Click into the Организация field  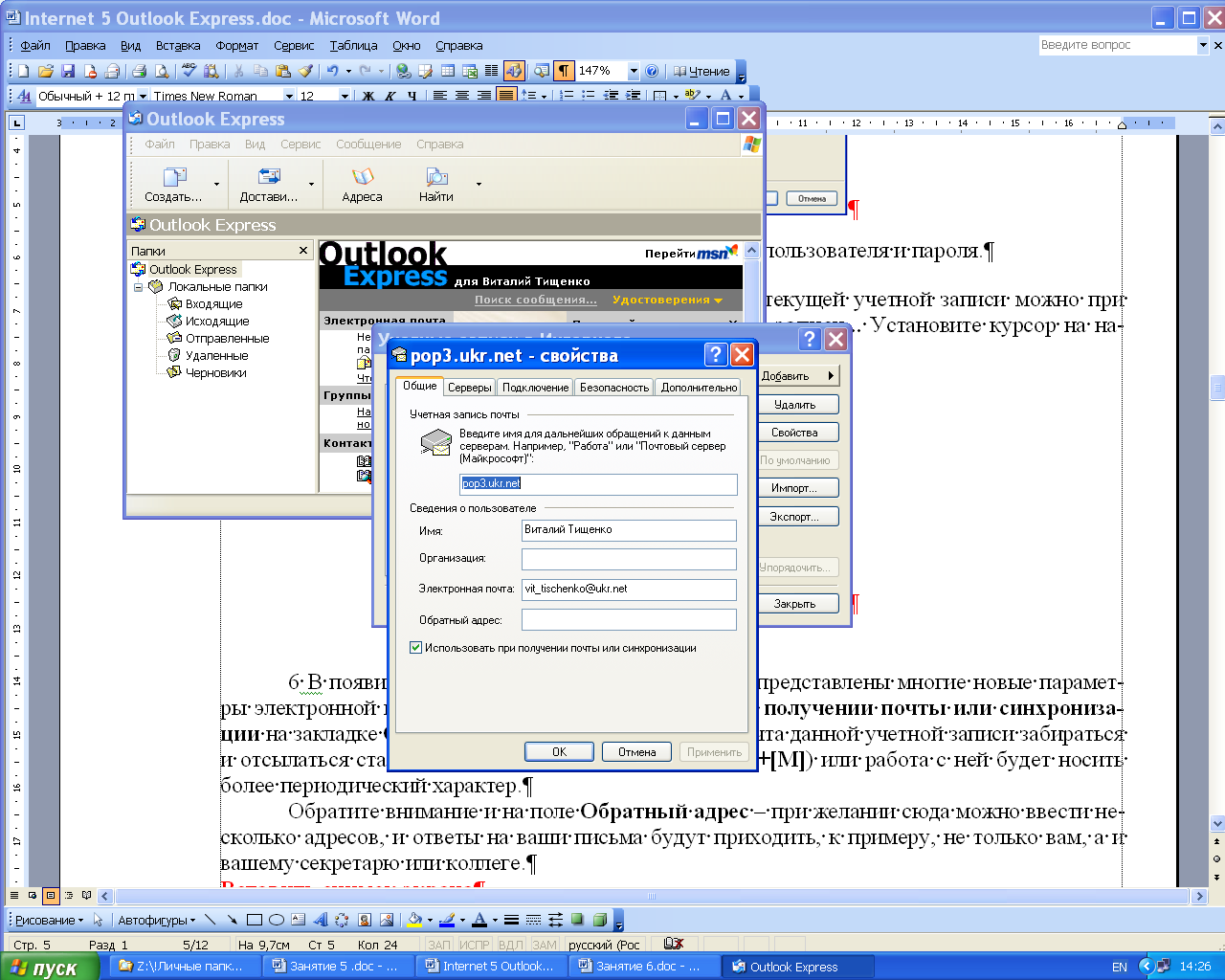click(x=629, y=559)
